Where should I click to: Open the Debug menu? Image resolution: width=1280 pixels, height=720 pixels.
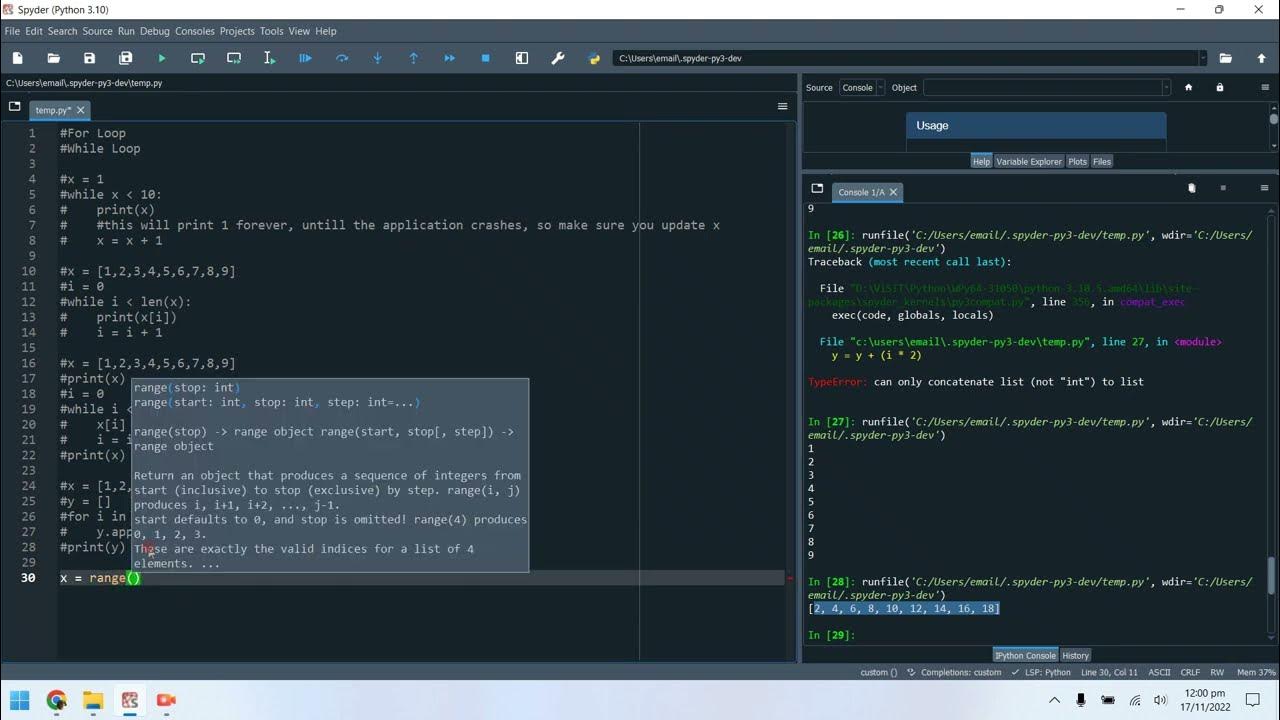(155, 31)
